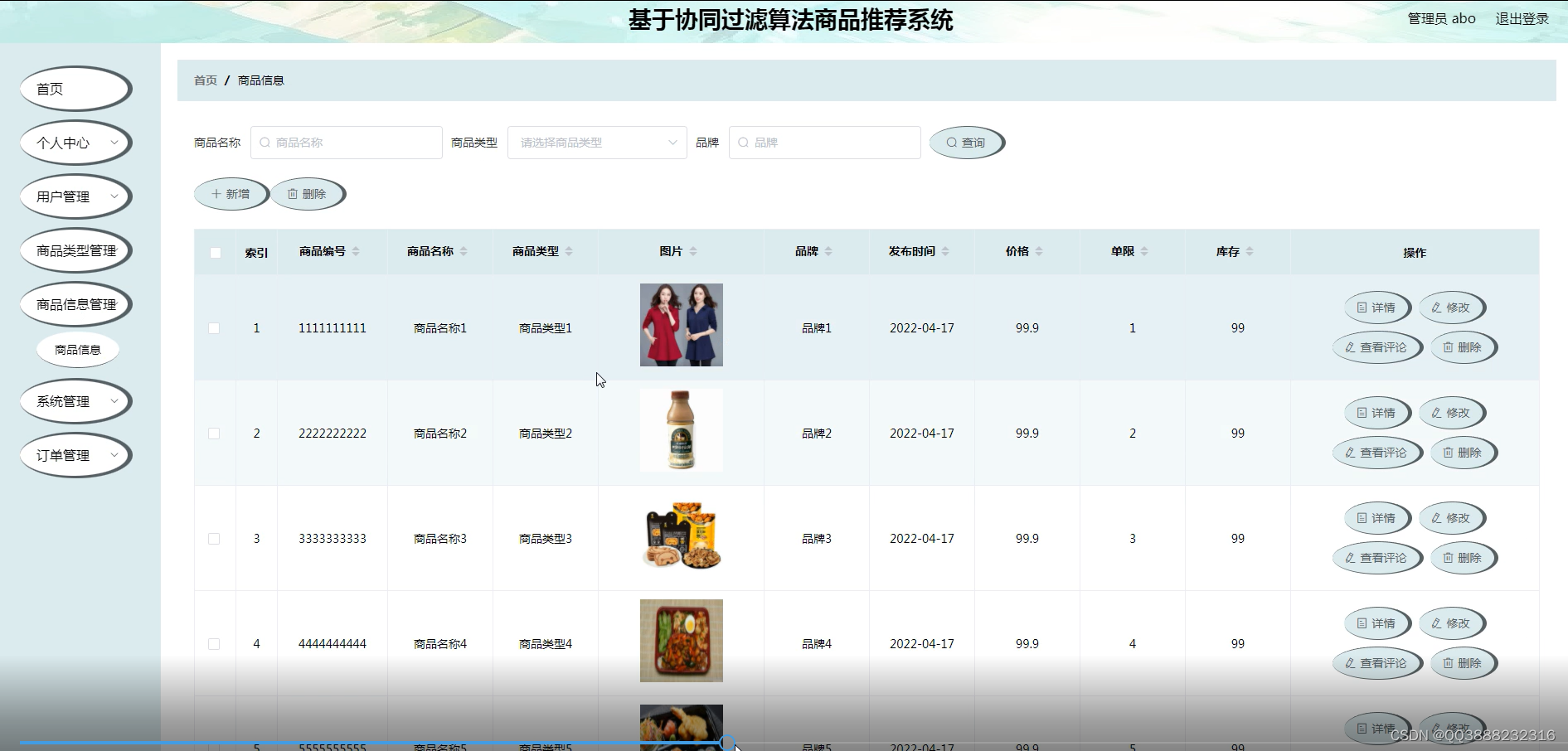1568x751 pixels.
Task: Delete the 商品名称3 row
Action: click(1464, 558)
